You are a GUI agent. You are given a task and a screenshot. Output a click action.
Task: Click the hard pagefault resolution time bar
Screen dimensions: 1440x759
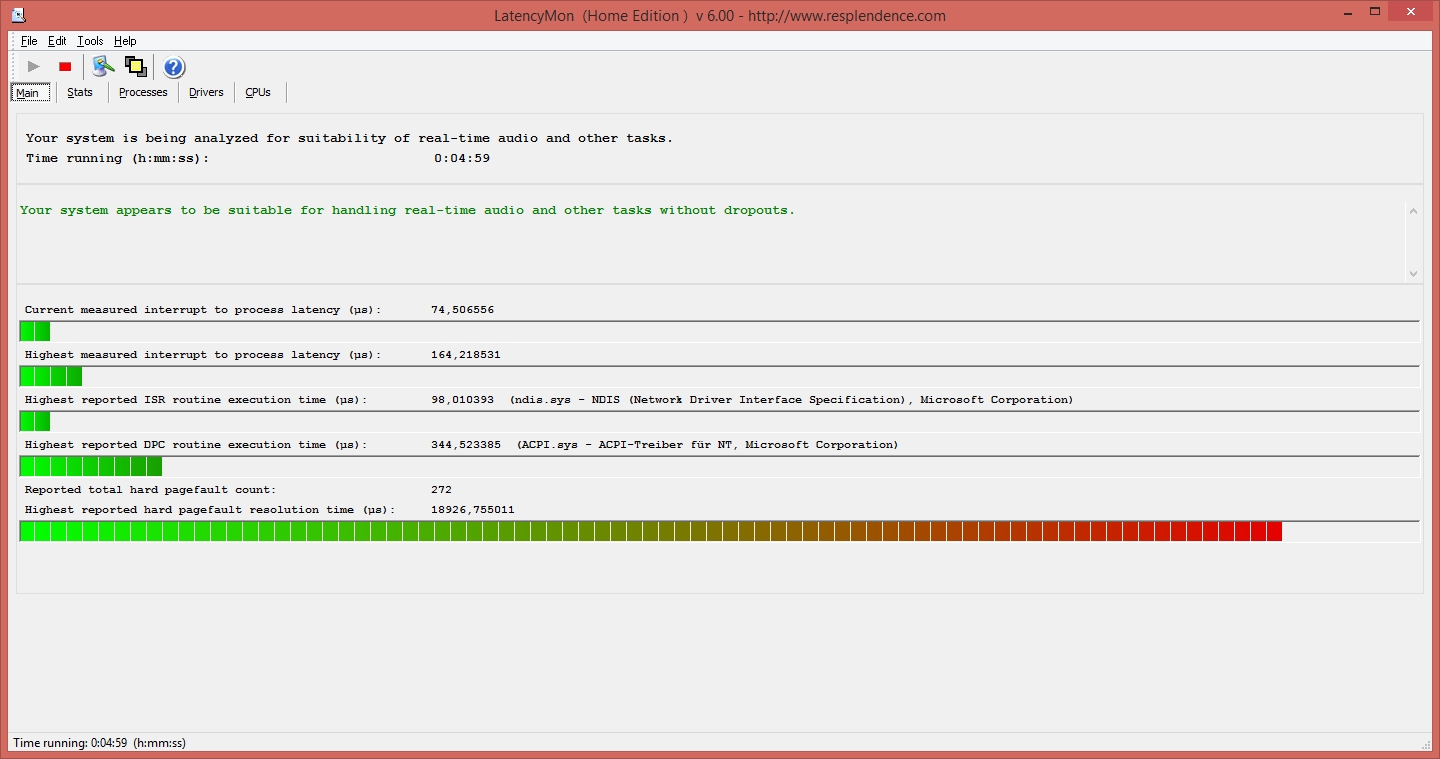[719, 531]
